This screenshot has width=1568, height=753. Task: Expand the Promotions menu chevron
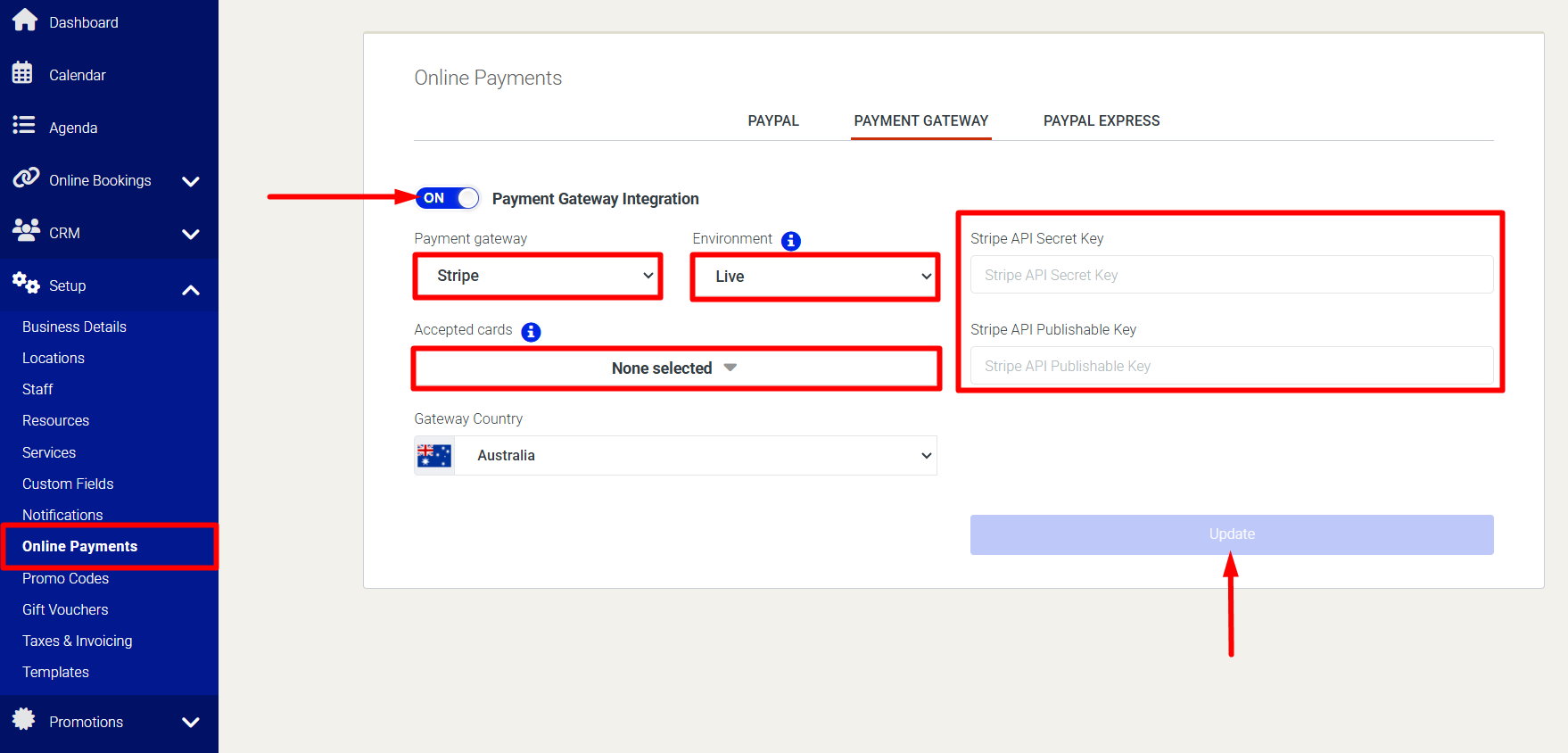[x=190, y=722]
